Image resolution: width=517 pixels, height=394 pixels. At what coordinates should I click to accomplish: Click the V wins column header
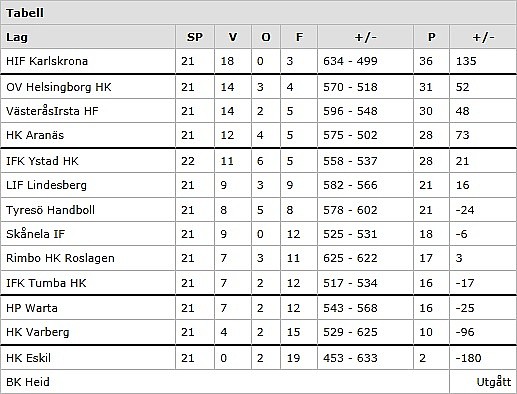(233, 37)
